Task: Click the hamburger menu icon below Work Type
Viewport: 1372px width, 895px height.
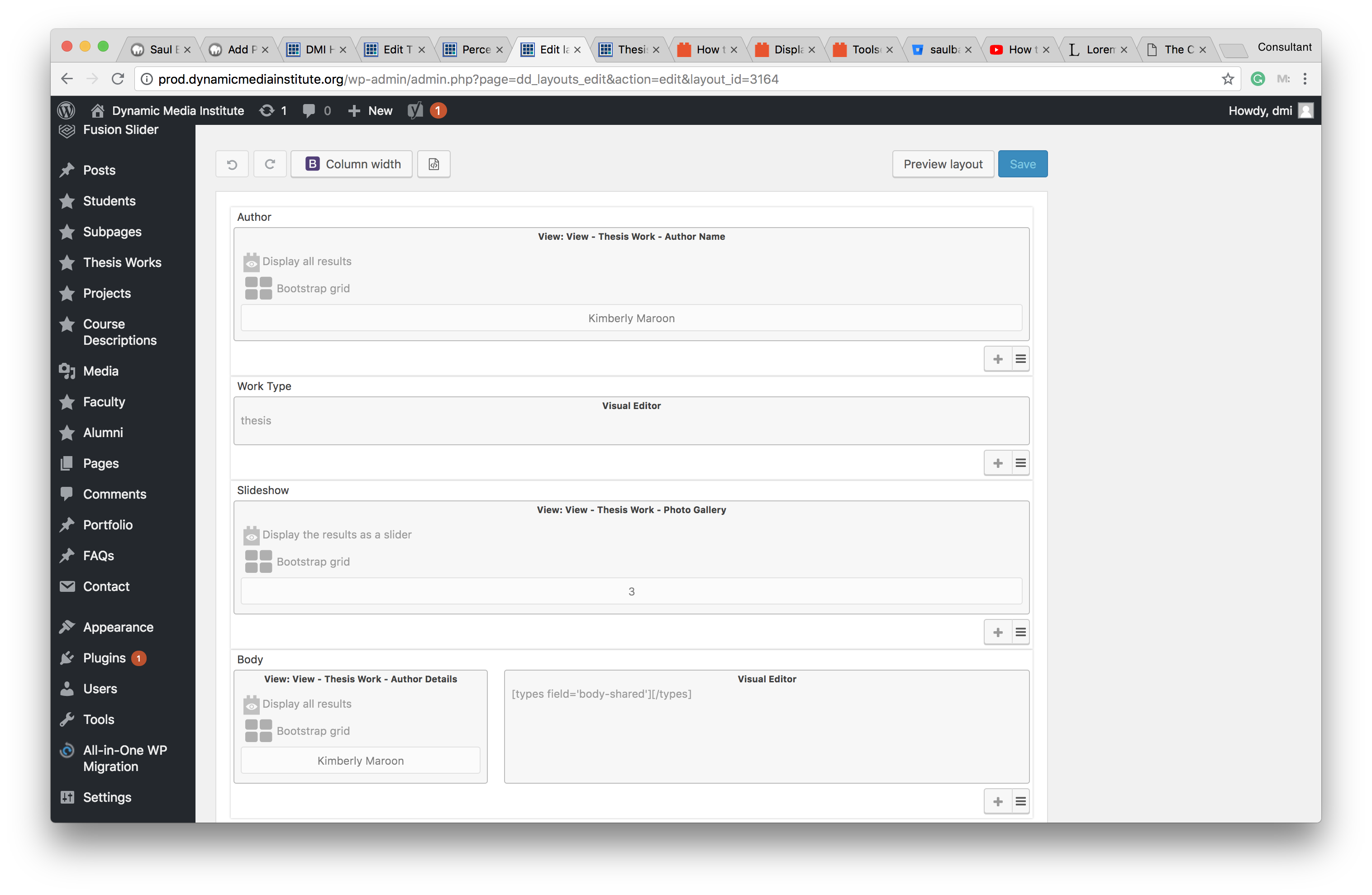Action: click(1020, 463)
